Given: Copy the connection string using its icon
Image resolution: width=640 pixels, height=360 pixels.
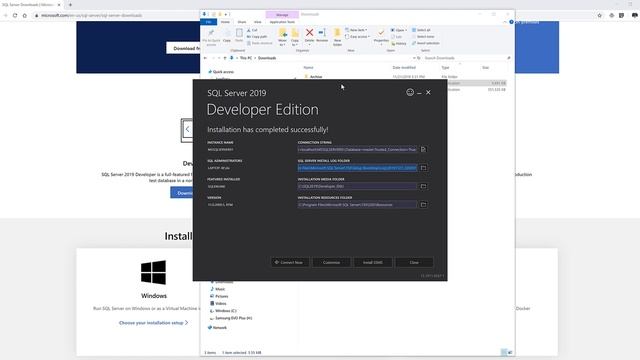Looking at the screenshot, I should click(423, 149).
